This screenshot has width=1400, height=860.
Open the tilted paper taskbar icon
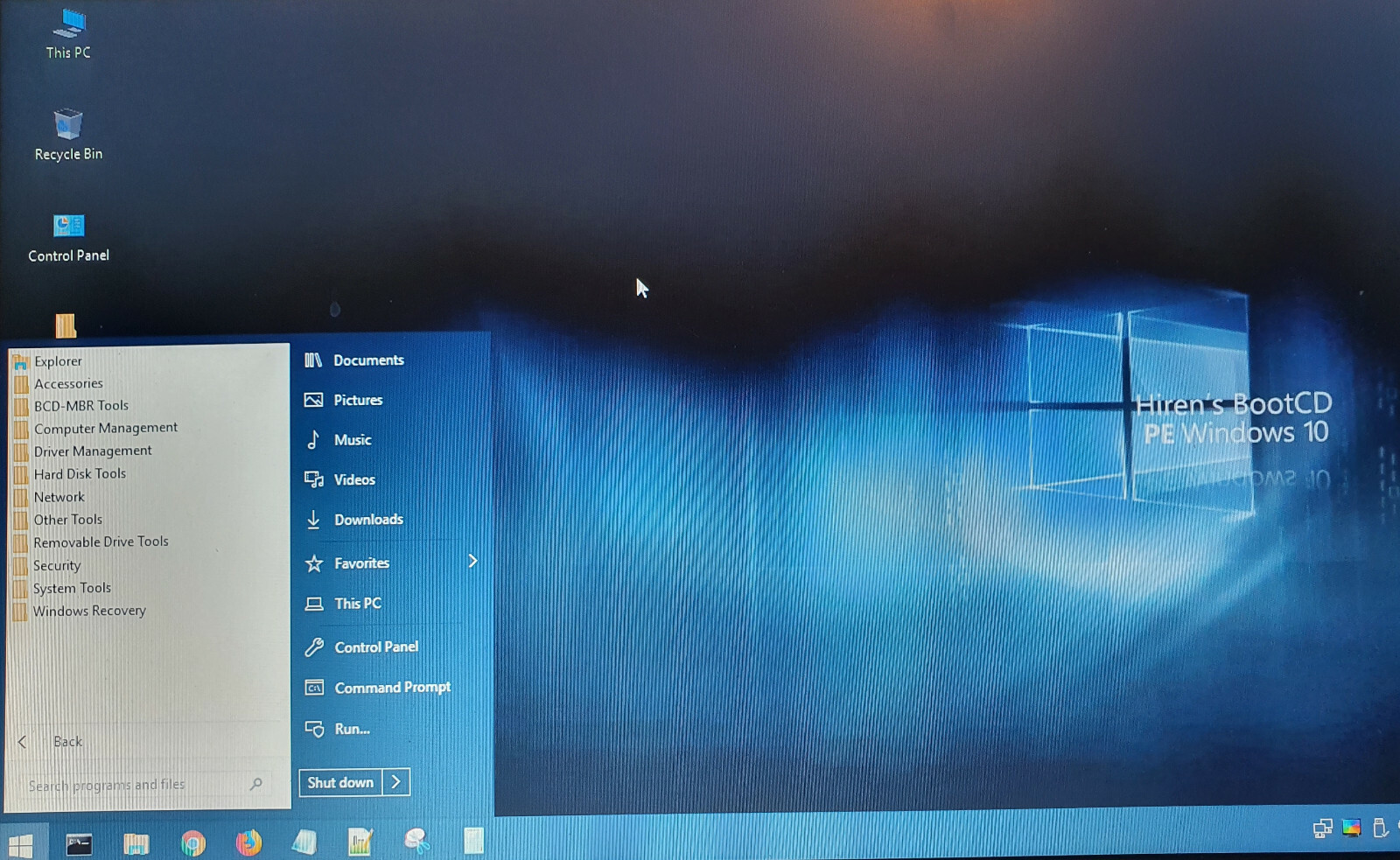pos(304,842)
